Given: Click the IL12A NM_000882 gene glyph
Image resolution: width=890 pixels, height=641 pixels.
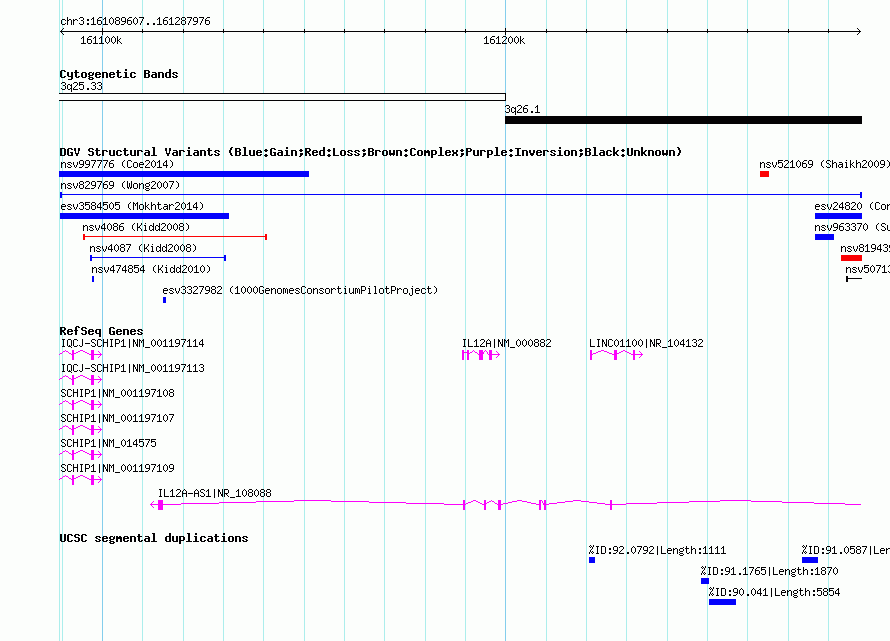Looking at the screenshot, I should pos(481,355).
